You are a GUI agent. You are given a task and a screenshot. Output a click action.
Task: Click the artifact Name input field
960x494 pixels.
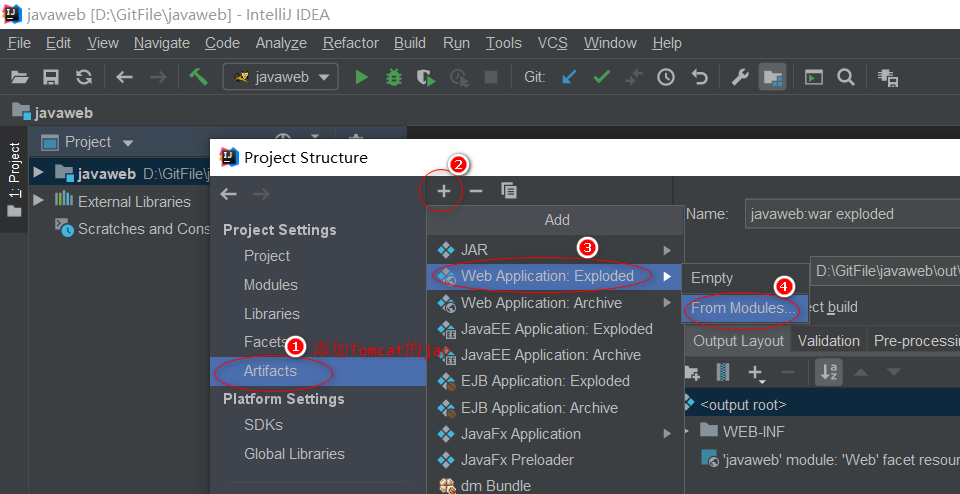852,214
